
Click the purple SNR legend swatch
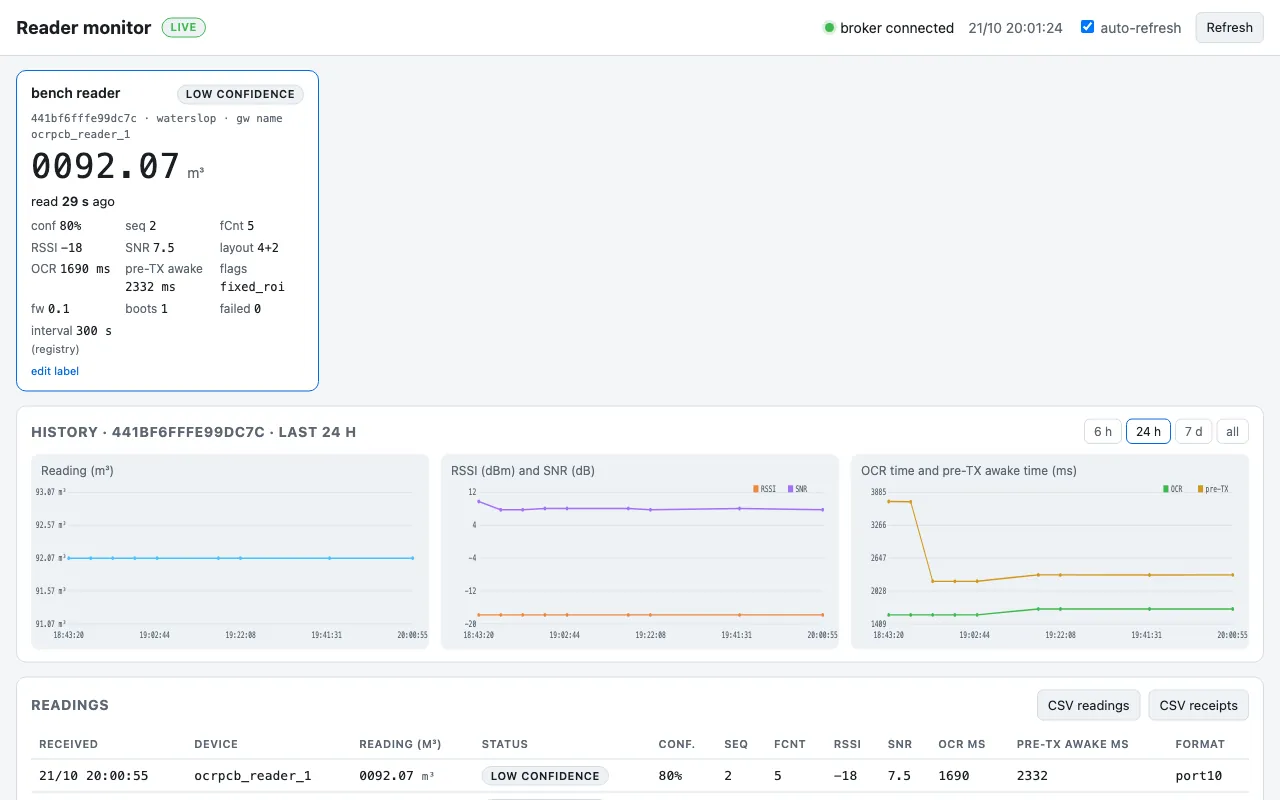(x=790, y=489)
